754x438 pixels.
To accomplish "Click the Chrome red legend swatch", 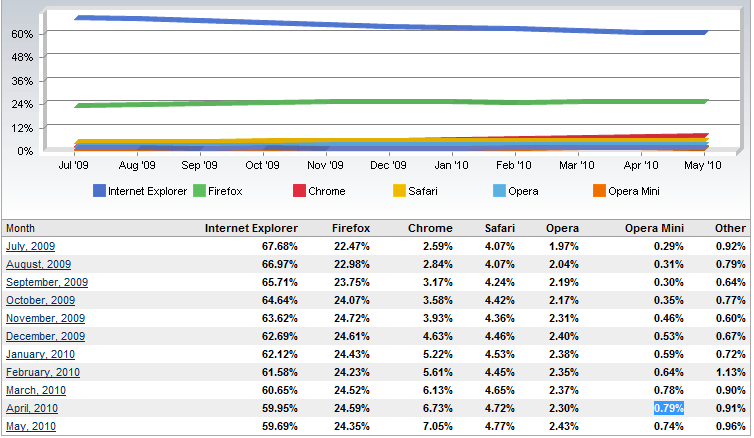I will pyautogui.click(x=299, y=191).
